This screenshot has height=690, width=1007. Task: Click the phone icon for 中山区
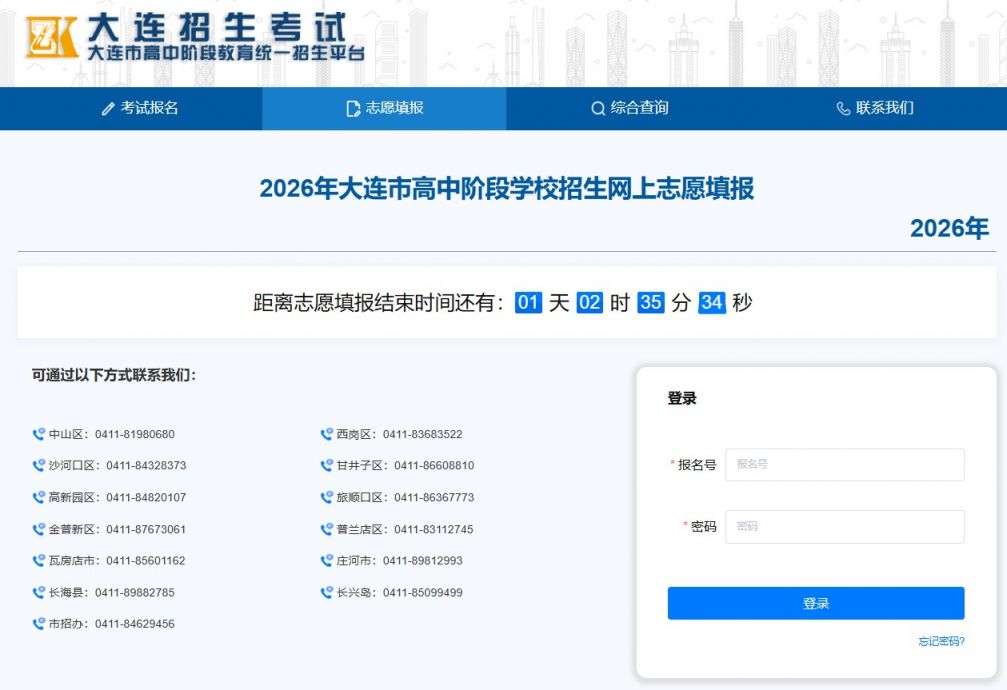point(39,434)
